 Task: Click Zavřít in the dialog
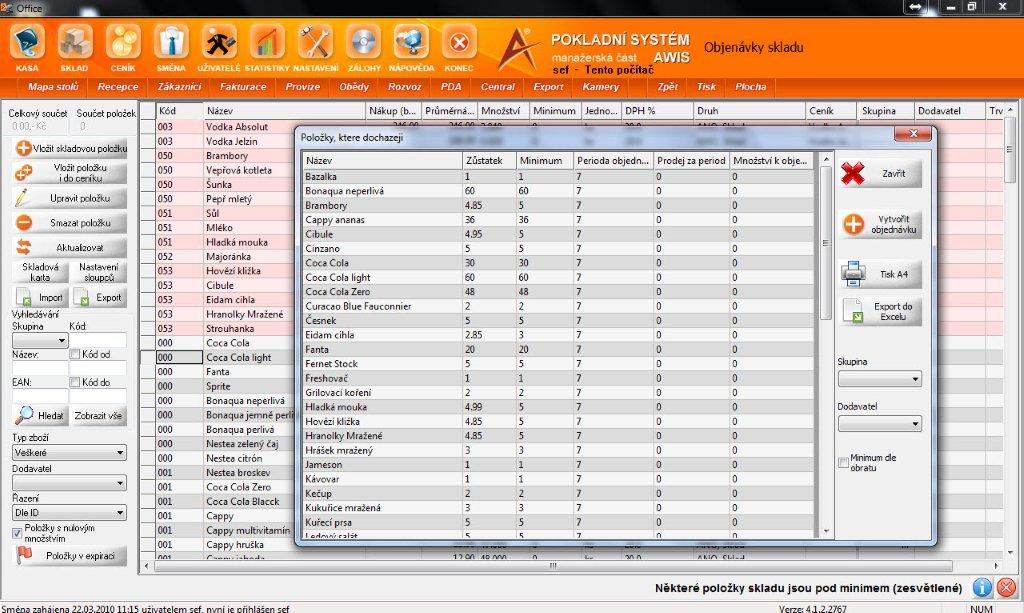point(881,174)
